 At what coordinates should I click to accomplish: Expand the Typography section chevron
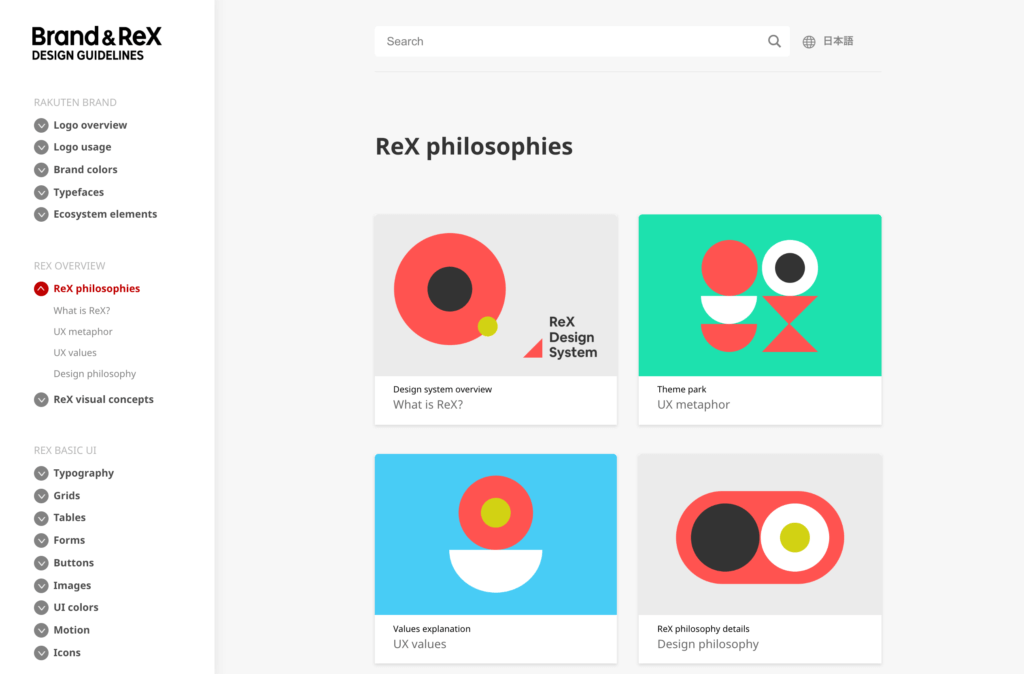[x=41, y=474]
